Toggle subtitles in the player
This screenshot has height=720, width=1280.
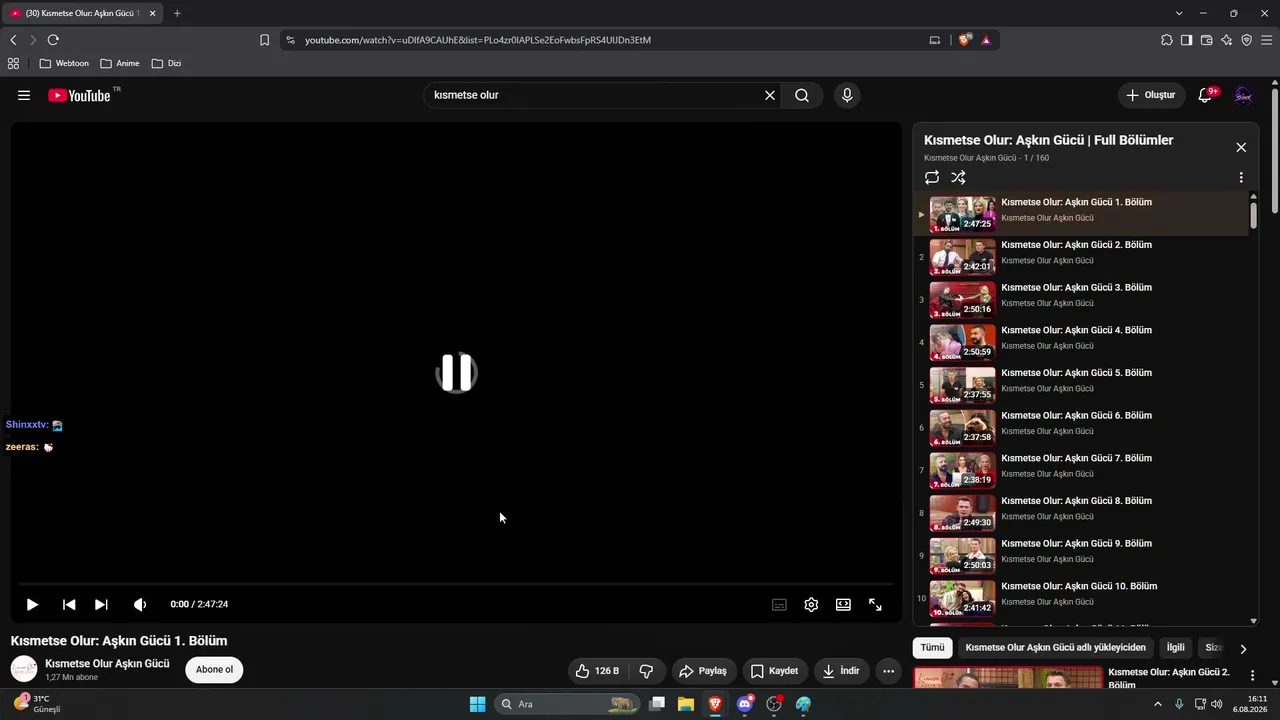pos(779,604)
